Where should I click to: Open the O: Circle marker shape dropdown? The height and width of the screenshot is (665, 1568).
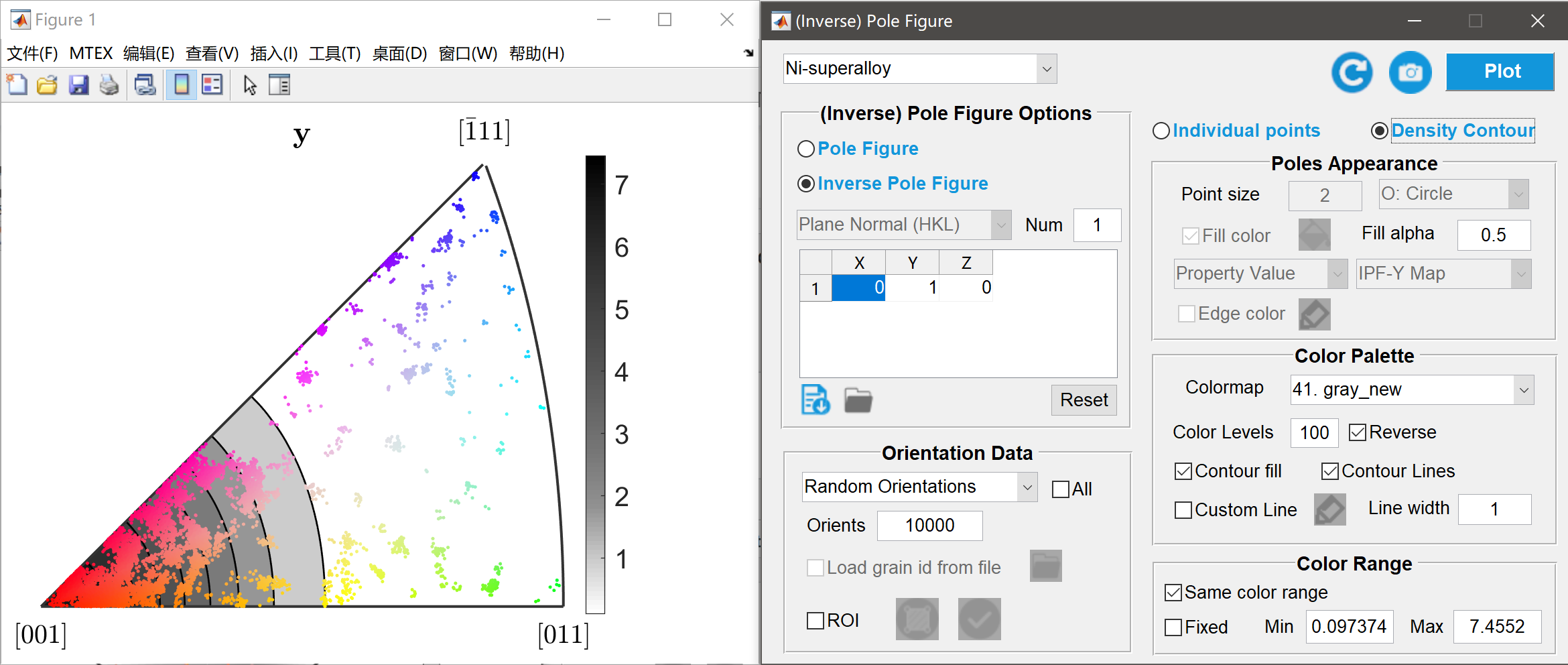pos(1454,194)
